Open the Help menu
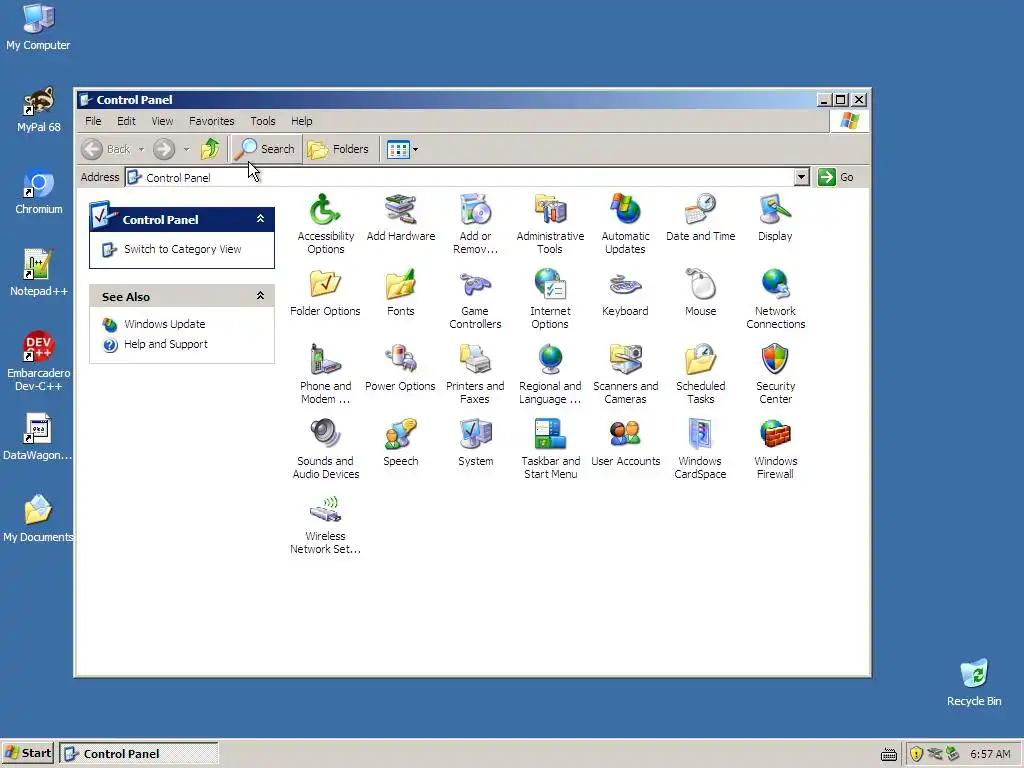Viewport: 1024px width, 768px height. (301, 121)
